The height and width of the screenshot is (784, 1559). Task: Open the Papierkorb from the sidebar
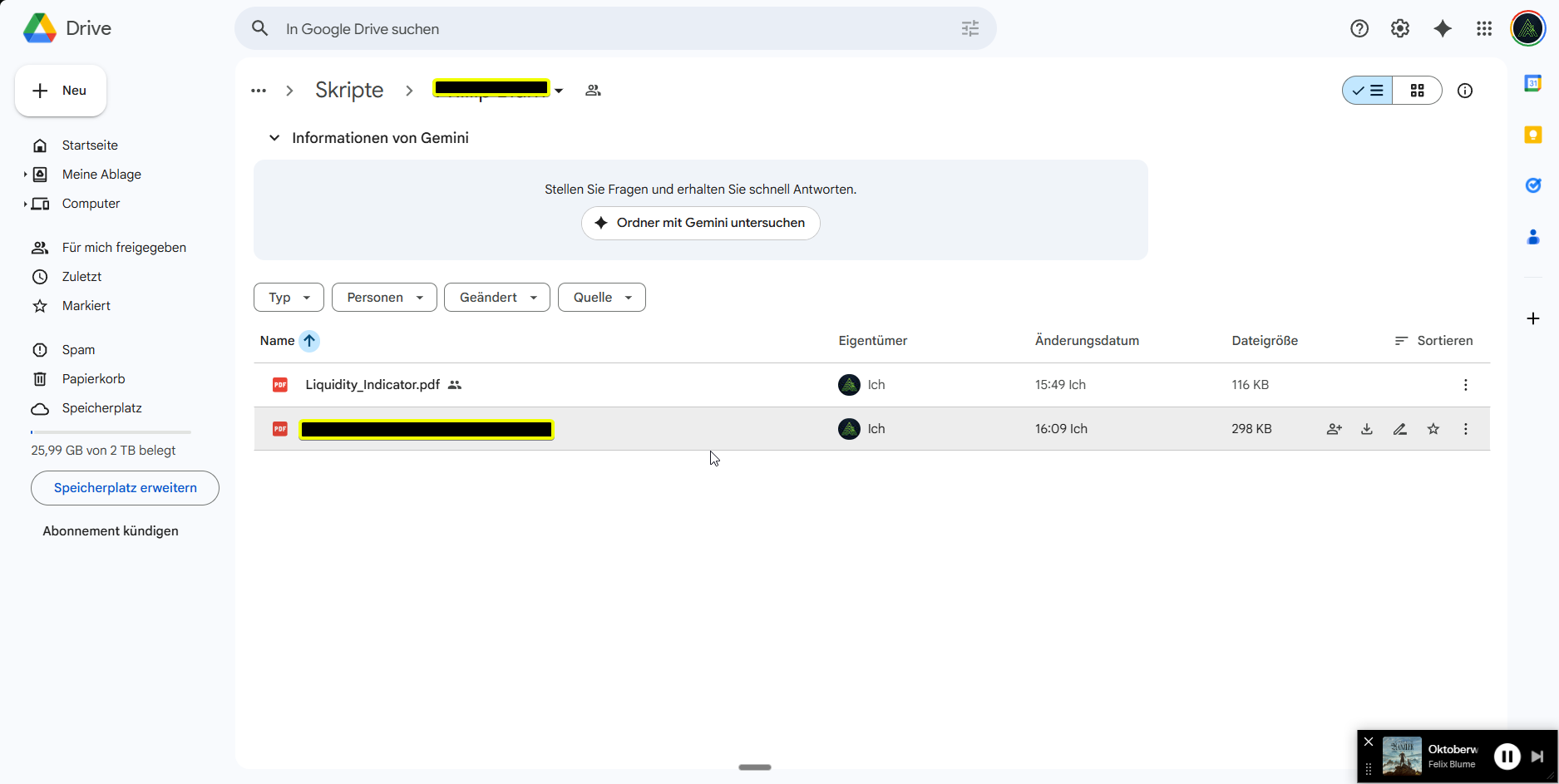93,378
